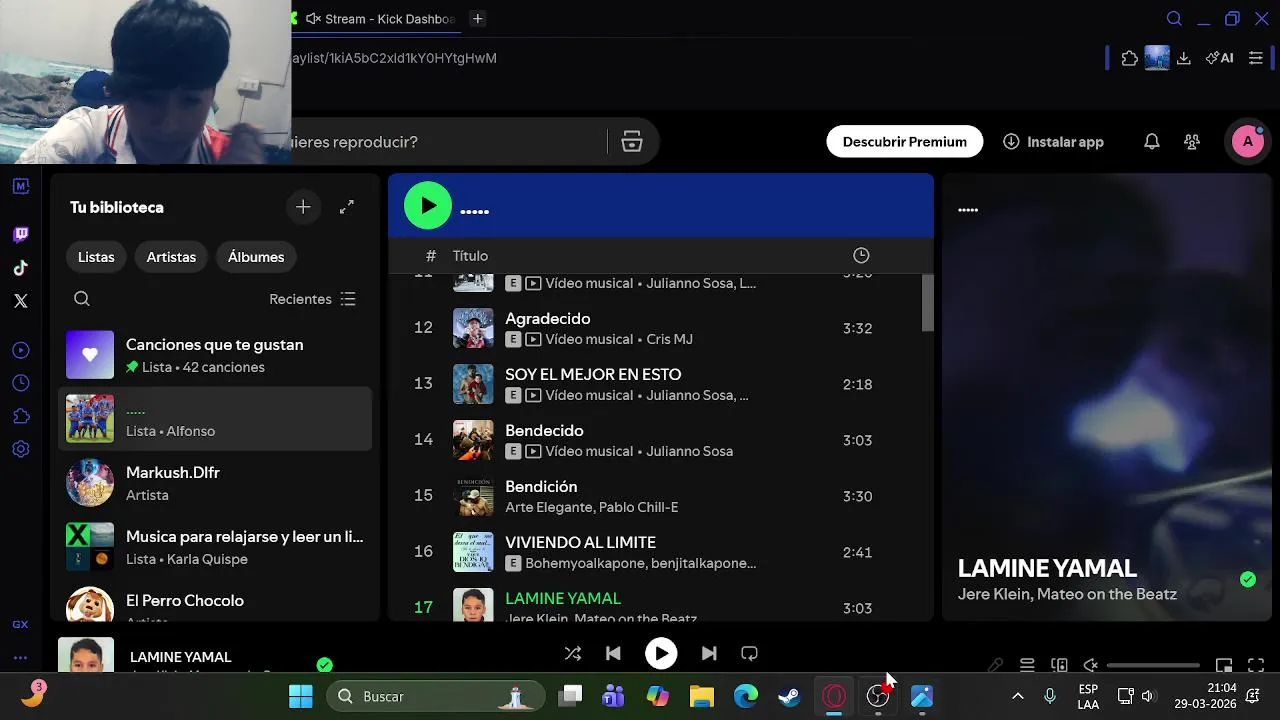The width and height of the screenshot is (1280, 720).
Task: Filter library by Álbumes
Action: point(256,257)
